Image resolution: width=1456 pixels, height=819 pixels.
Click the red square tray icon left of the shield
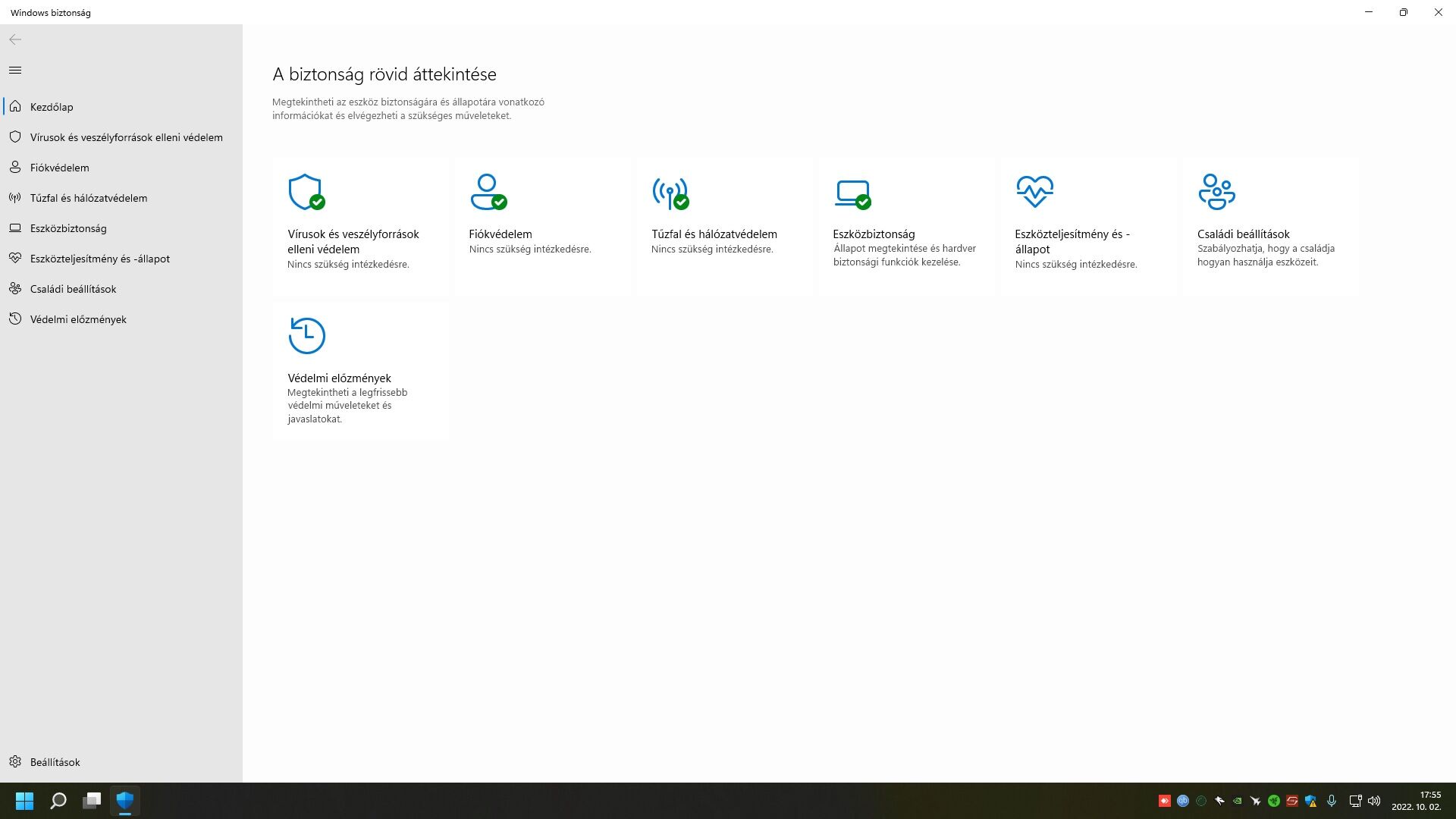[1292, 801]
